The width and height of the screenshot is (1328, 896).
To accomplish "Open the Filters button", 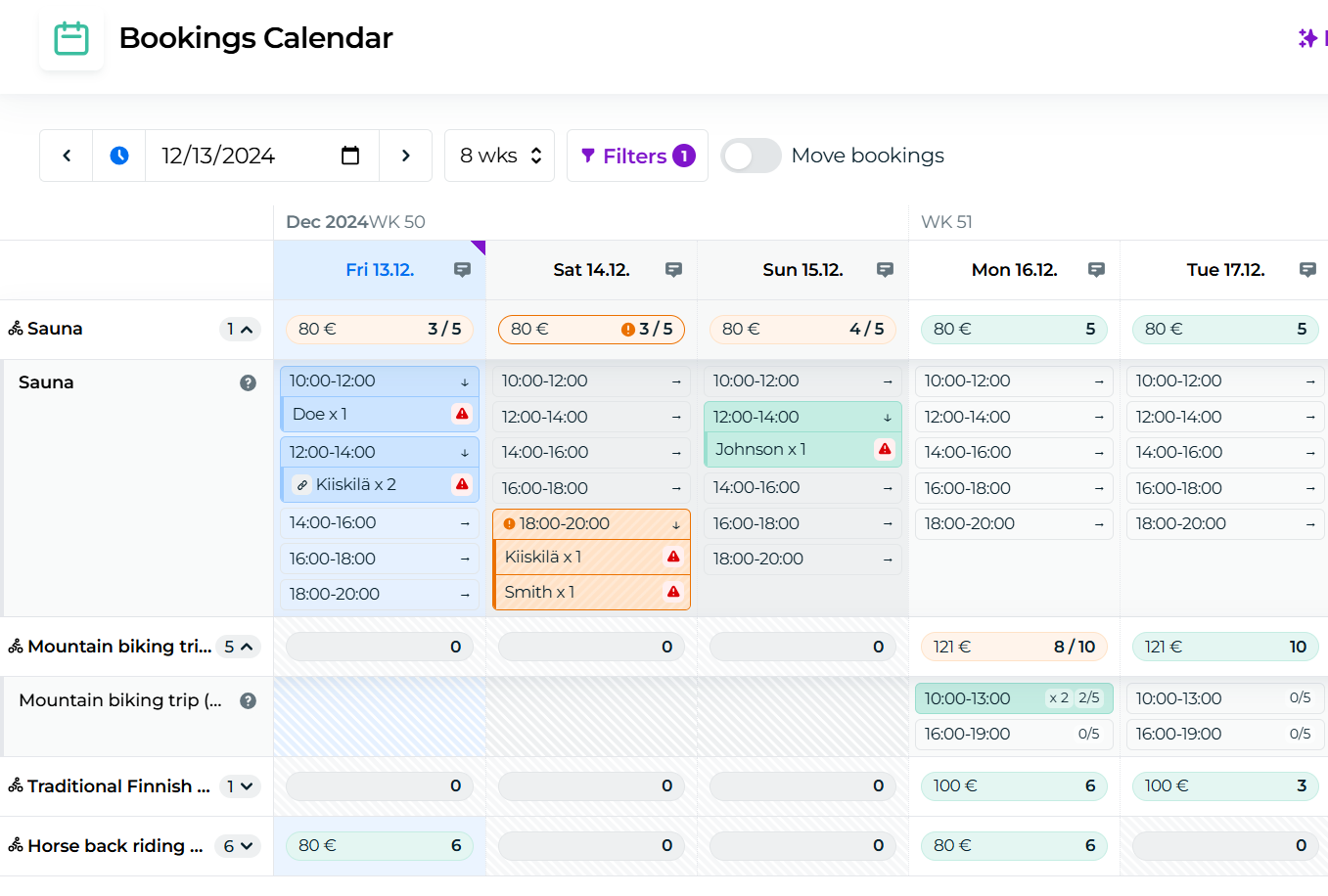I will (637, 156).
